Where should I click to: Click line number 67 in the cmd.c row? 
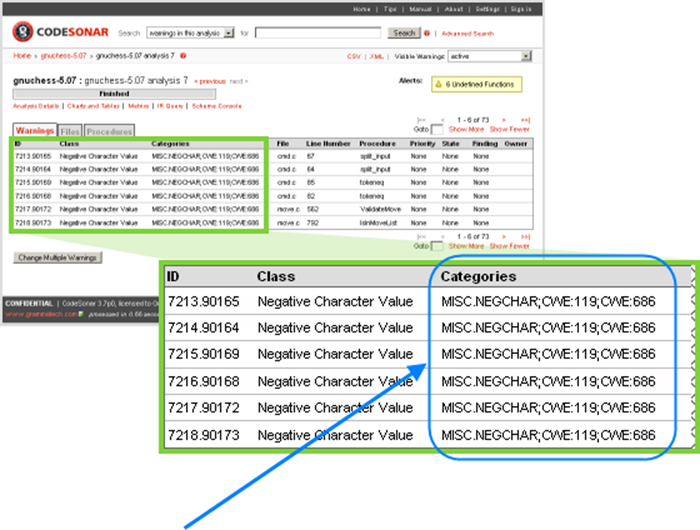click(311, 156)
